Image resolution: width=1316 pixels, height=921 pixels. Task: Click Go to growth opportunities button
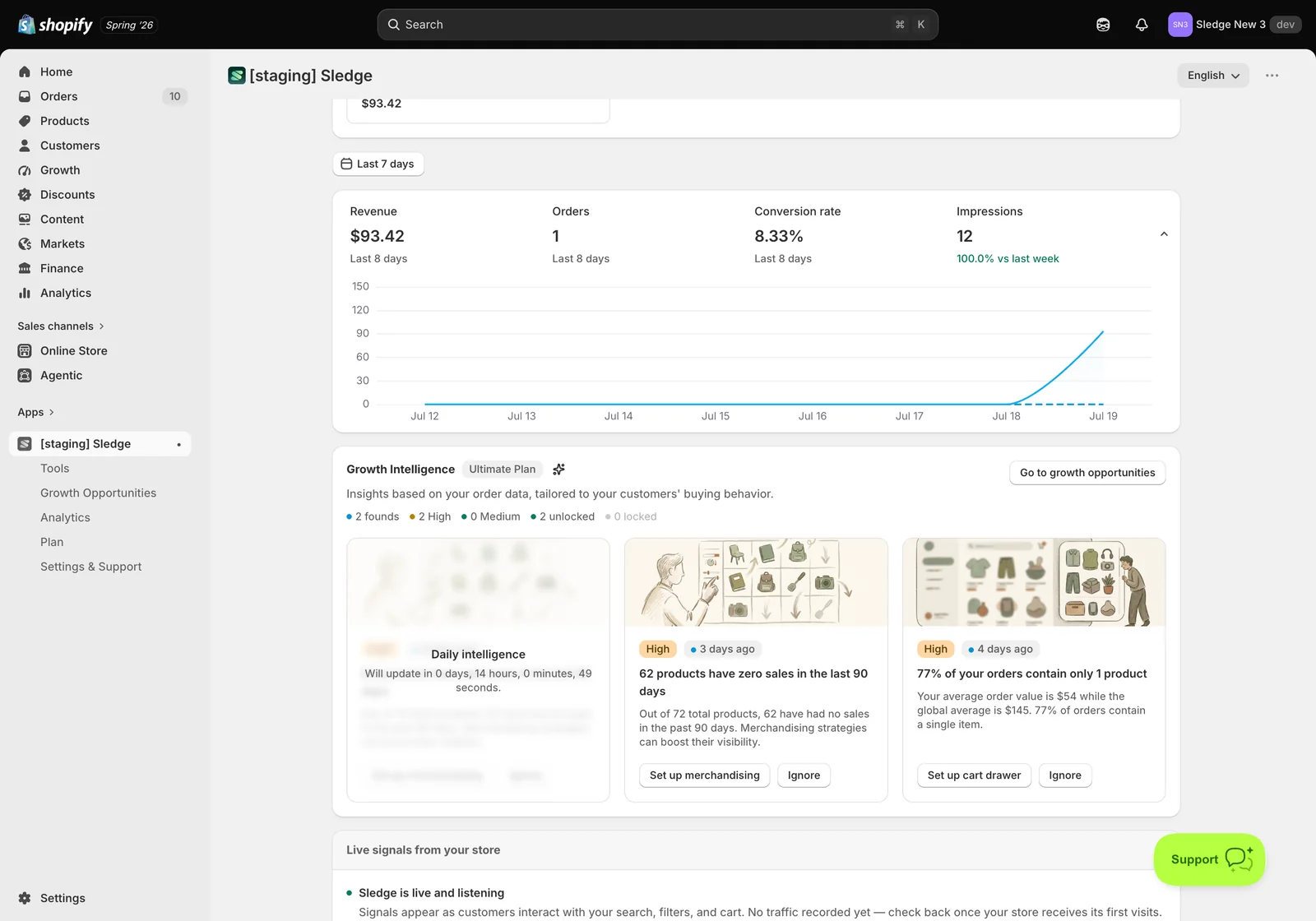tap(1087, 473)
